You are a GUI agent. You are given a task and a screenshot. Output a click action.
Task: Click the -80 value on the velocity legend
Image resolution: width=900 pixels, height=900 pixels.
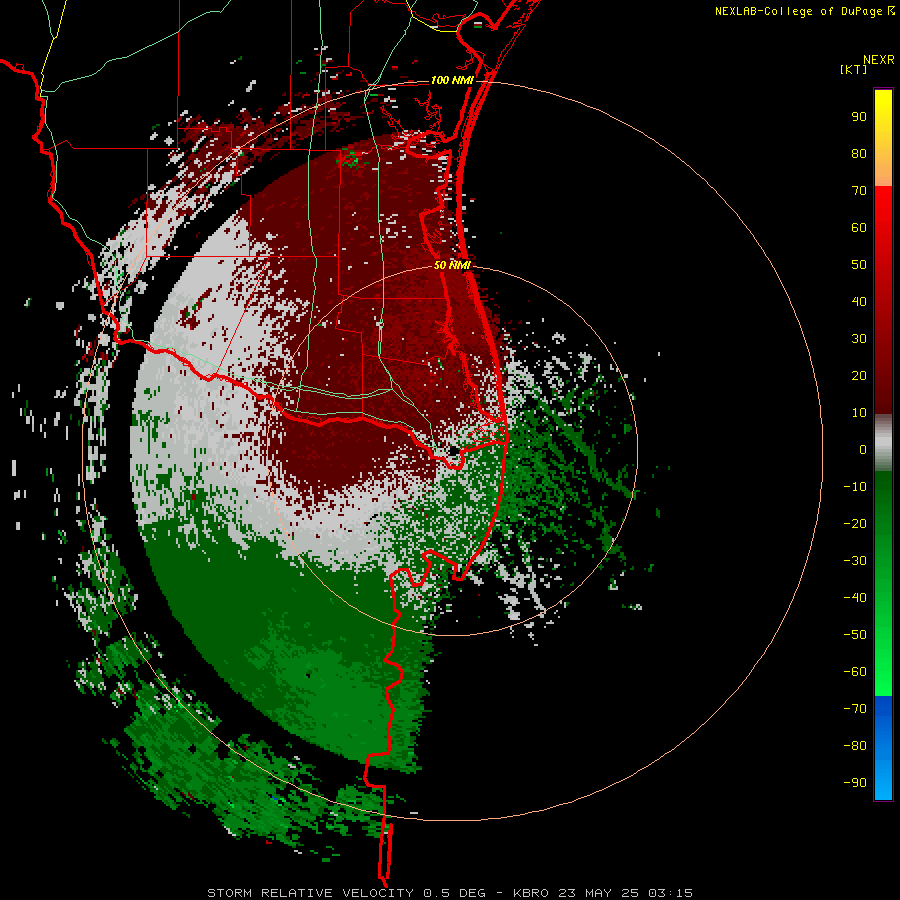[x=855, y=746]
